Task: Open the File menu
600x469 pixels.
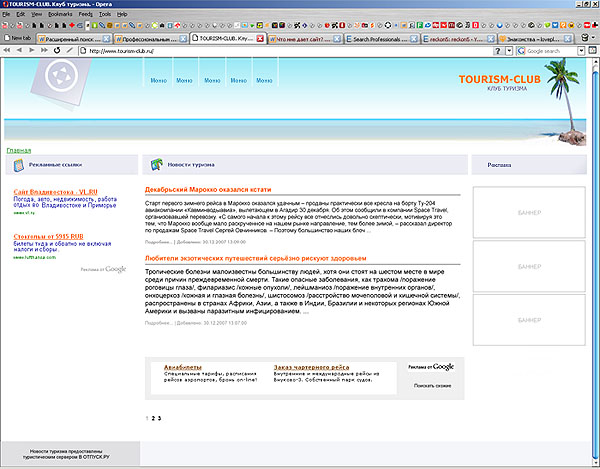Action: point(6,14)
